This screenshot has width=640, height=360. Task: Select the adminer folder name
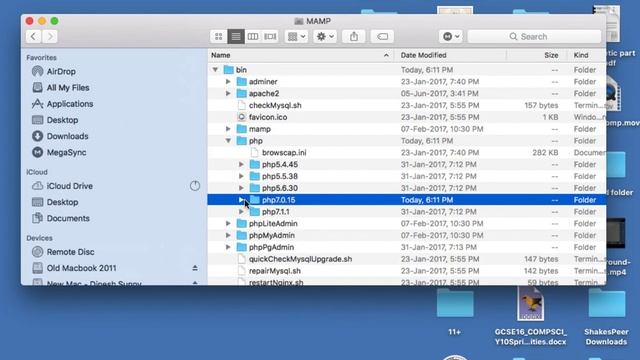click(263, 82)
